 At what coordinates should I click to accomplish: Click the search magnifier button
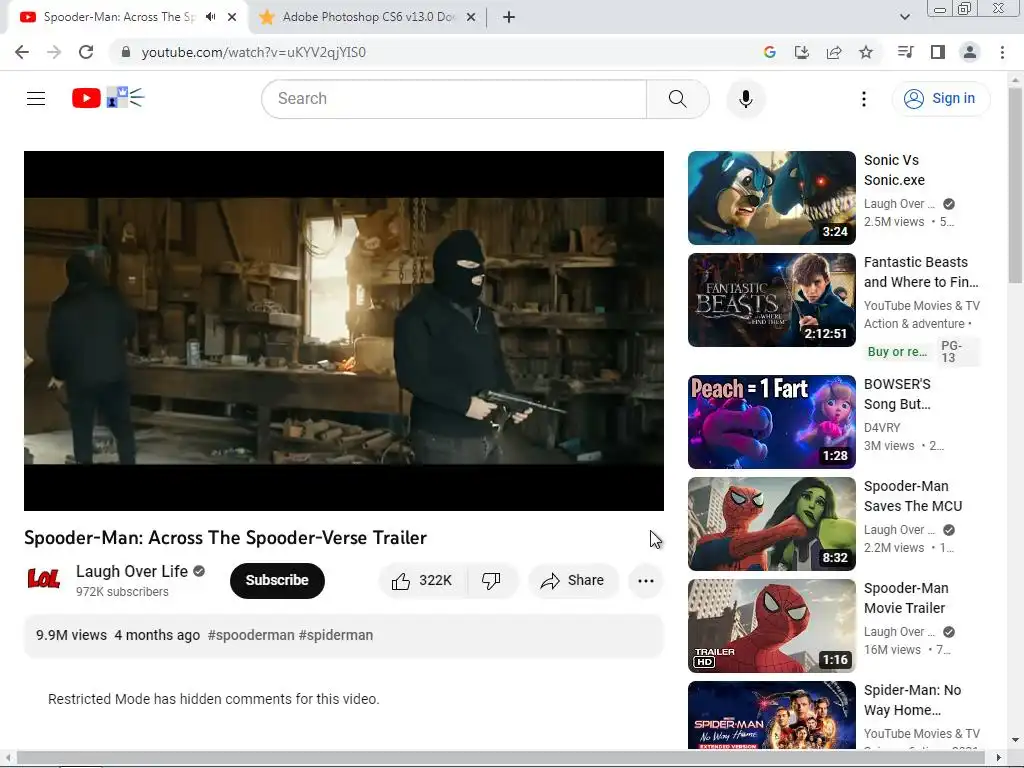click(678, 99)
